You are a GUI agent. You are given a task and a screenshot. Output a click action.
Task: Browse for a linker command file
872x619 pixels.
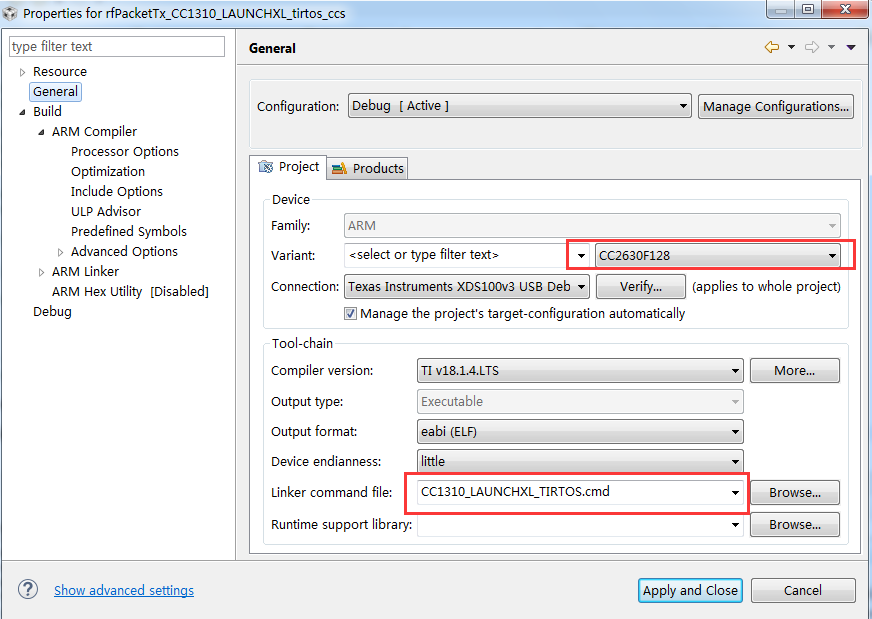coord(795,493)
